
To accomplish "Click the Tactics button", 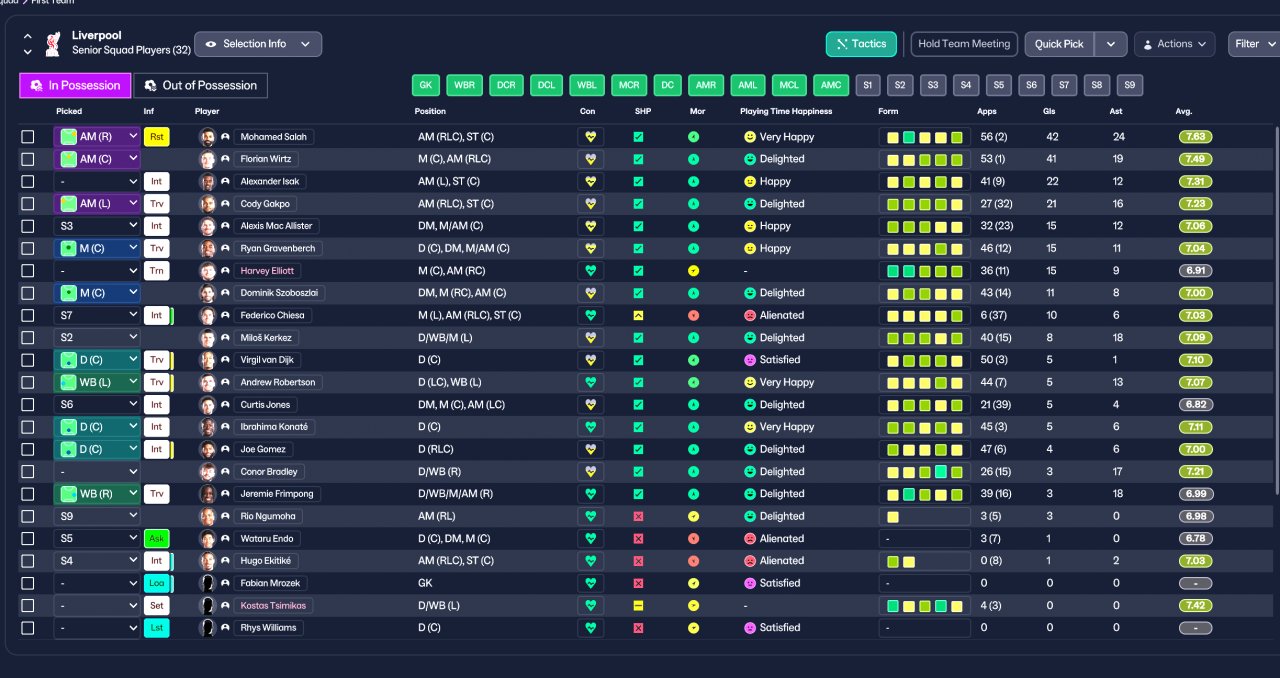I will 861,44.
